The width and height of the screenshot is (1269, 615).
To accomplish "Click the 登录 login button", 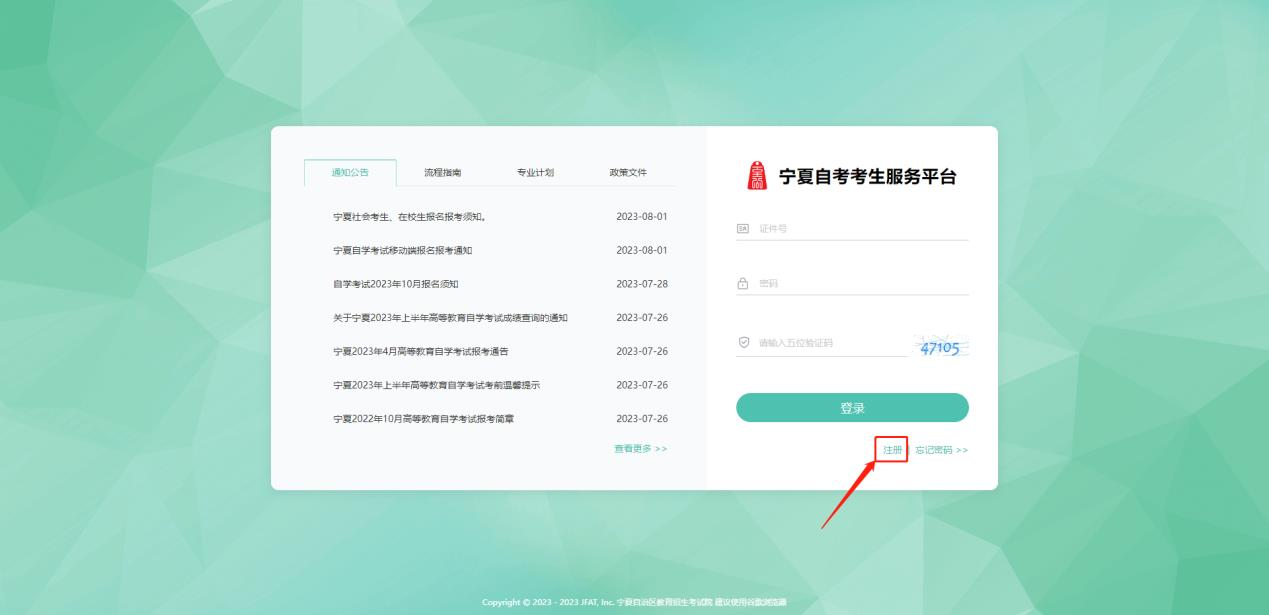I will [852, 407].
